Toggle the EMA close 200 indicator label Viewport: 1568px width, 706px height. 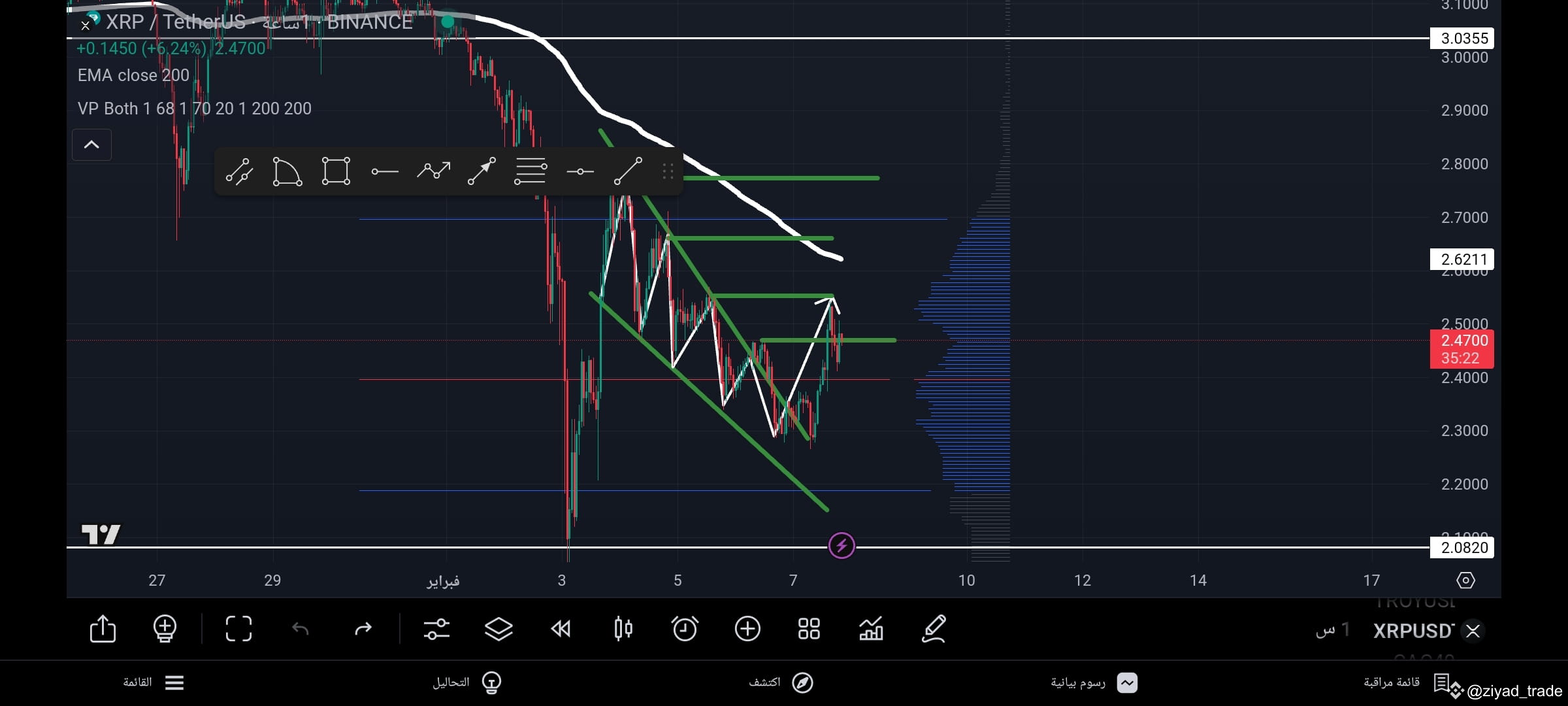pyautogui.click(x=133, y=75)
